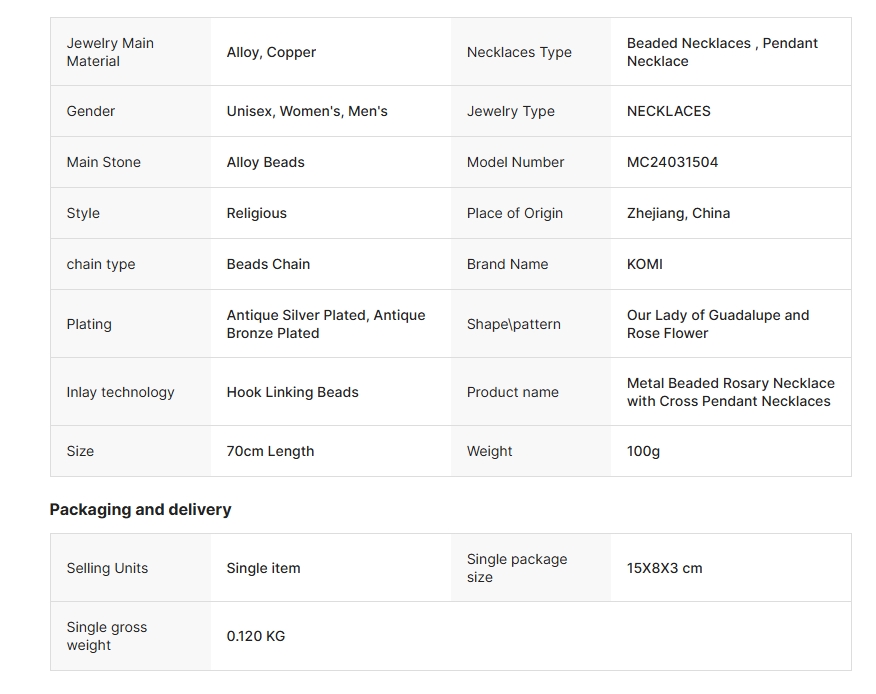This screenshot has height=694, width=876.
Task: Click the Zhejiang, China origin value
Action: pyautogui.click(x=678, y=213)
